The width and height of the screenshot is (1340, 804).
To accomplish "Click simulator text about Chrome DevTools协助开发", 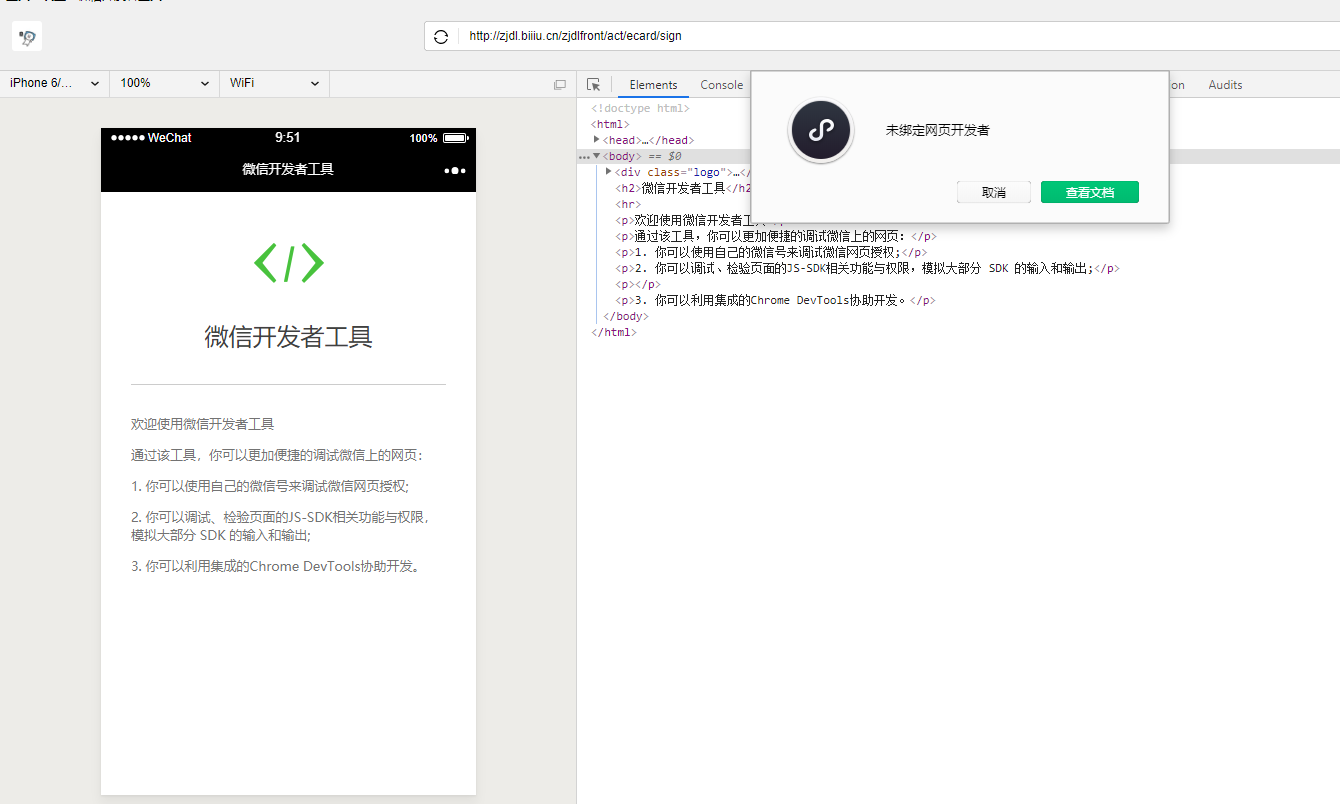I will (x=278, y=566).
